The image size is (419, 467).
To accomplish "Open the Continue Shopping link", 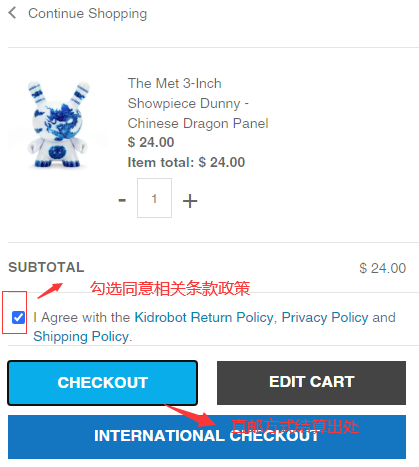I will [x=87, y=14].
